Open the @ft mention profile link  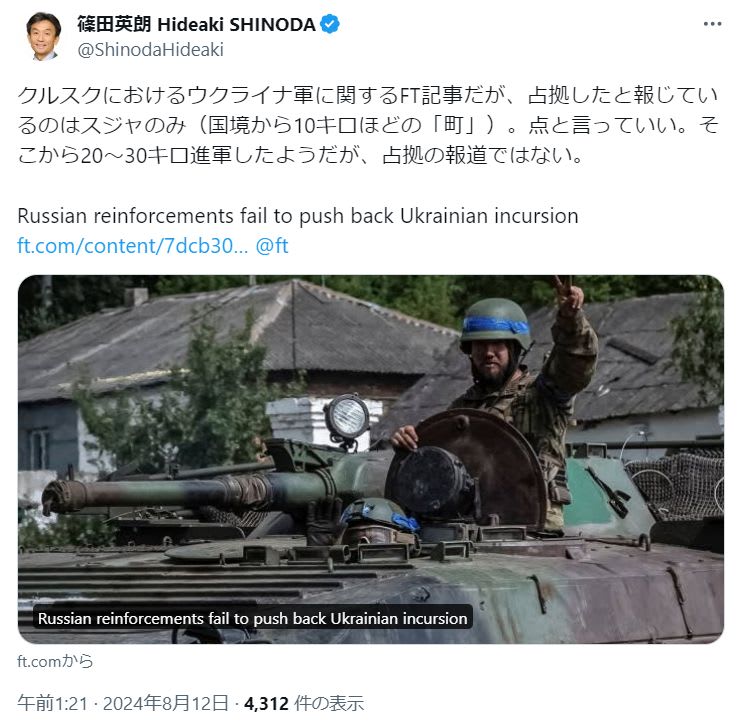[272, 246]
